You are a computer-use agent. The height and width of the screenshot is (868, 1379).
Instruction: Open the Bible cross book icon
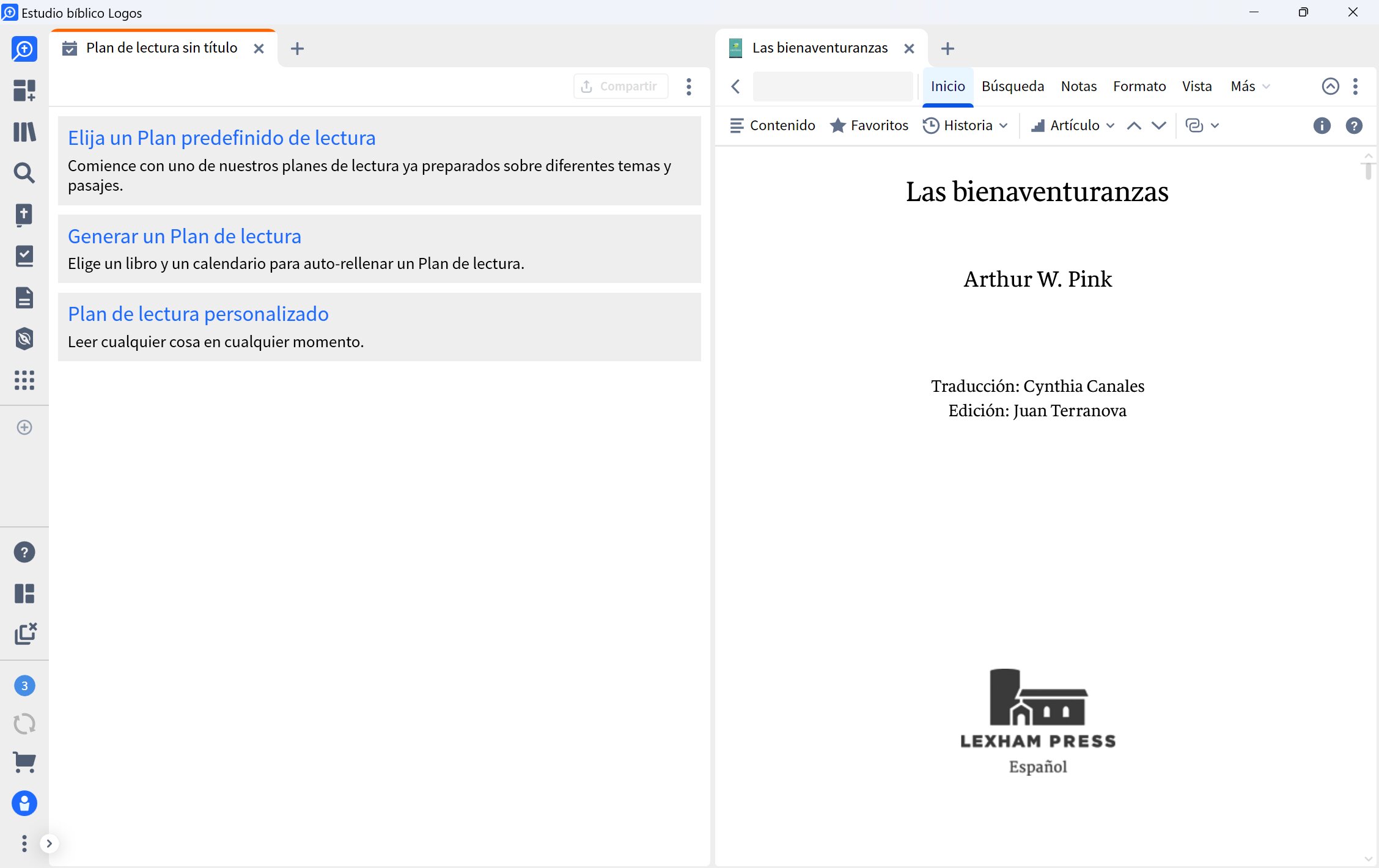(24, 215)
